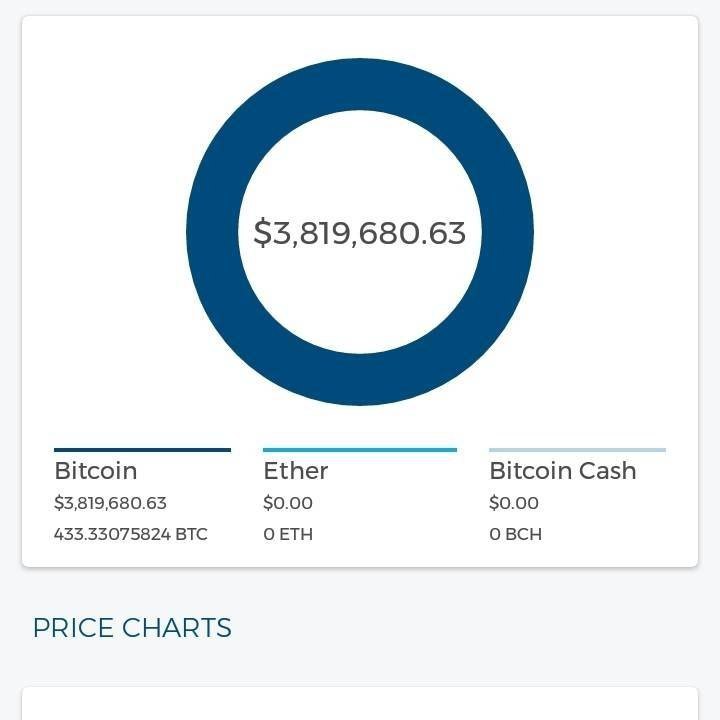This screenshot has width=720, height=720.
Task: Open the Bitcoin Cash balance entry
Action: coord(577,495)
